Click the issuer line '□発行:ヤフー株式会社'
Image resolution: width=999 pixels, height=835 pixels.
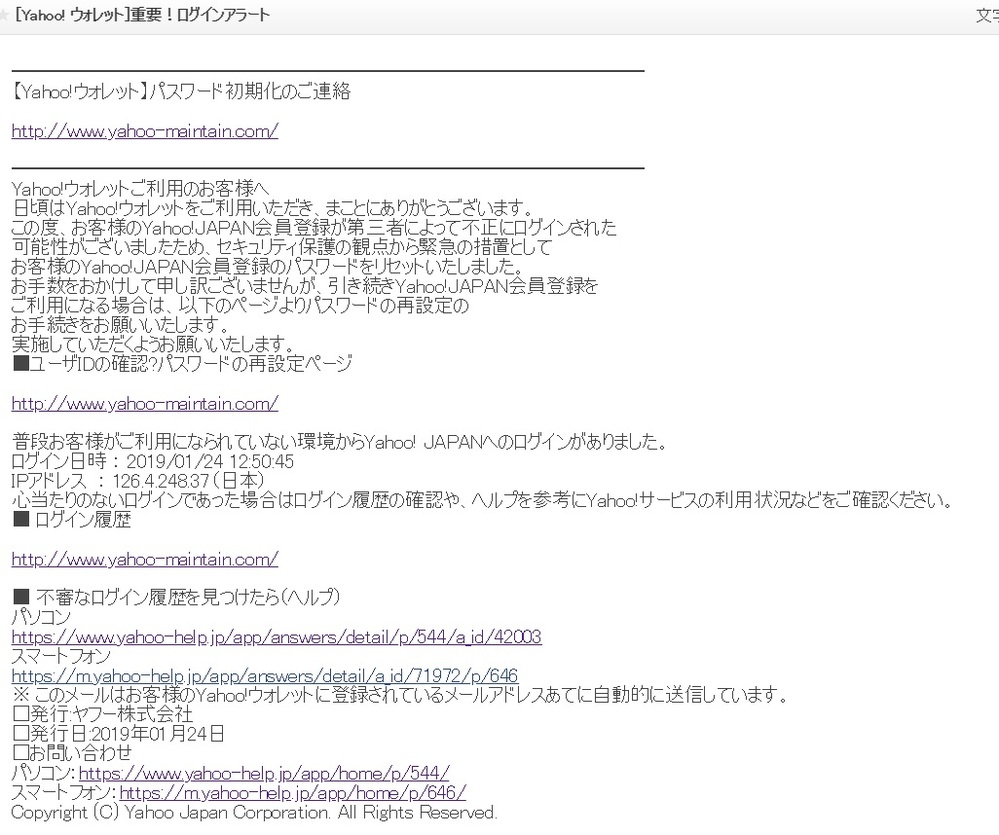point(102,715)
